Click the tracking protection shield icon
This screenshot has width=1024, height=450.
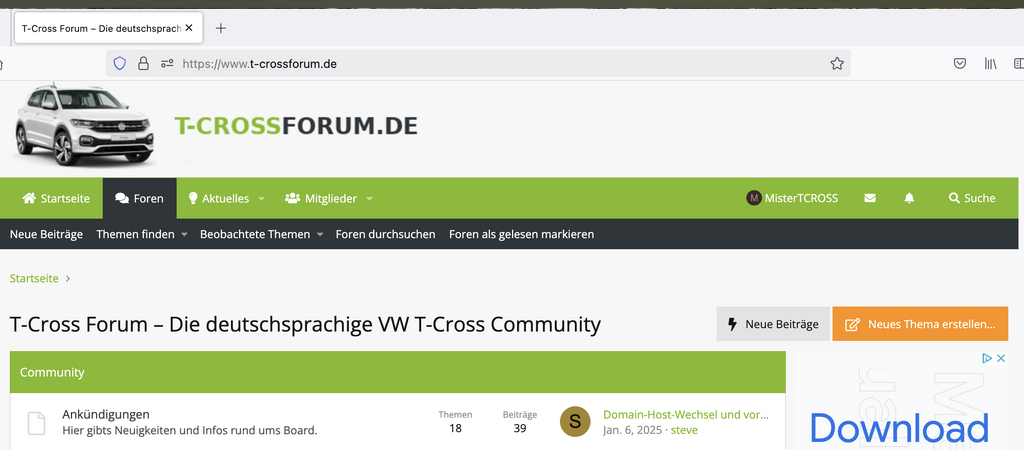[x=120, y=63]
